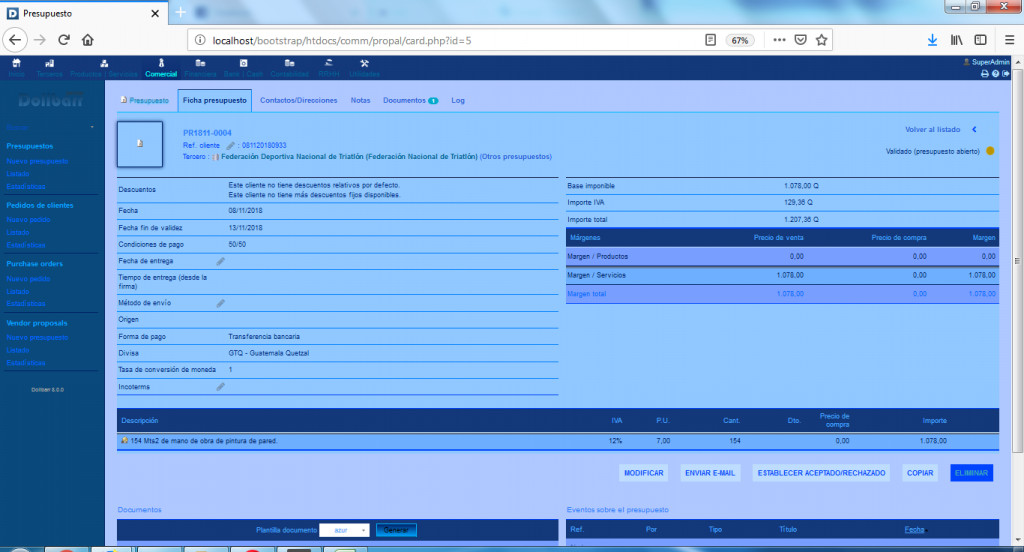Open the Bank | Cash top menu
Image resolution: width=1024 pixels, height=552 pixels.
tap(243, 67)
